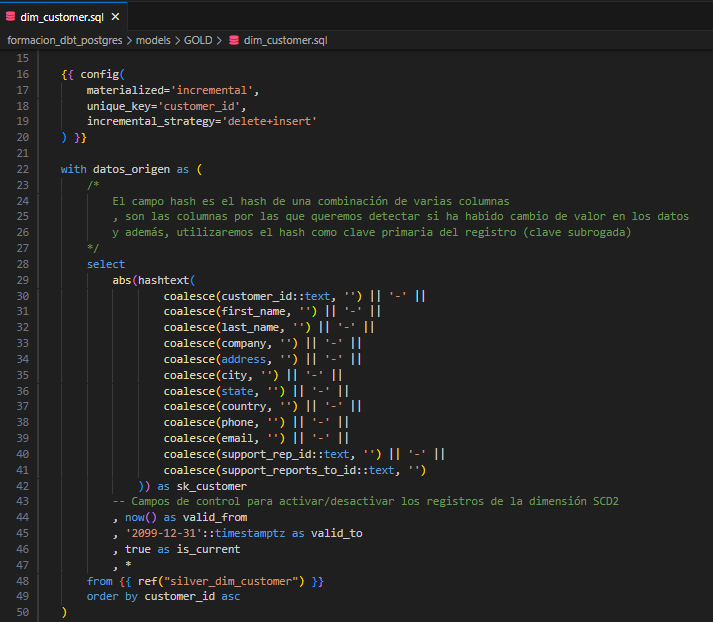The height and width of the screenshot is (622, 713).
Task: Click the sk_customer alias in the code
Action: (x=211, y=486)
